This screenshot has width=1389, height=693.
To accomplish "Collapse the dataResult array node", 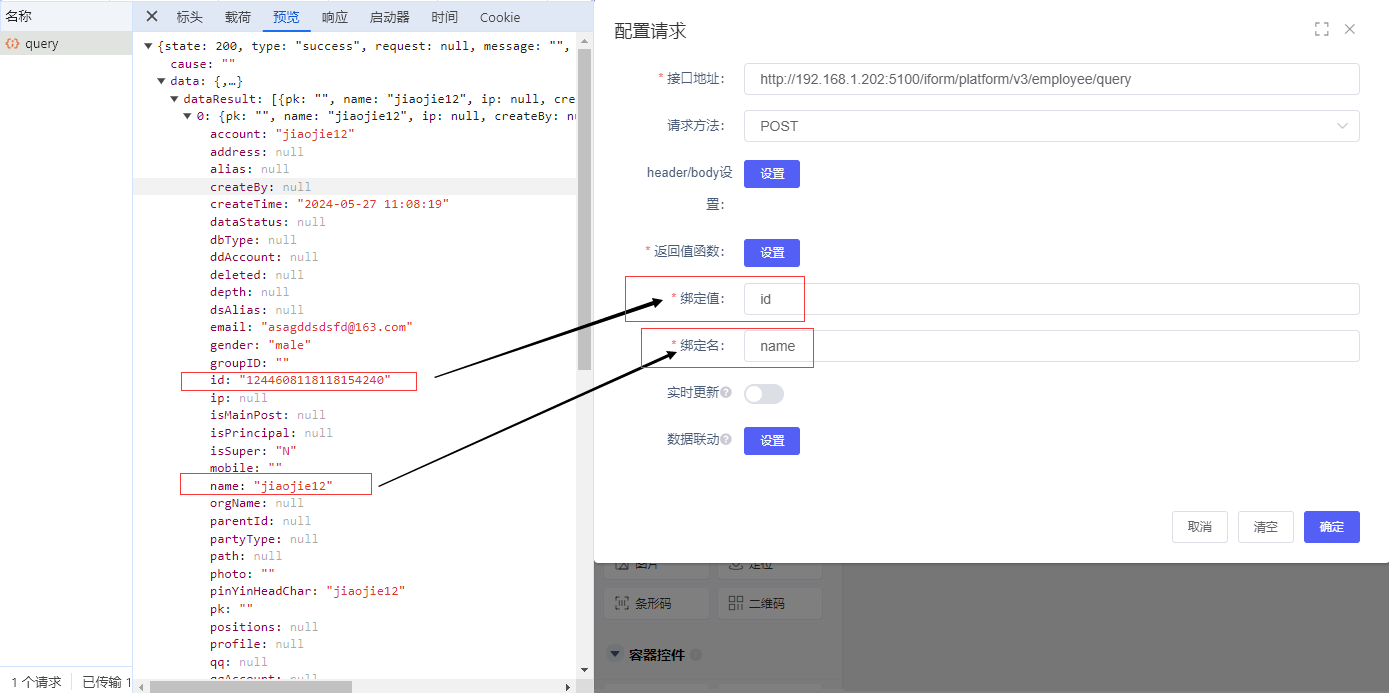I will click(175, 99).
